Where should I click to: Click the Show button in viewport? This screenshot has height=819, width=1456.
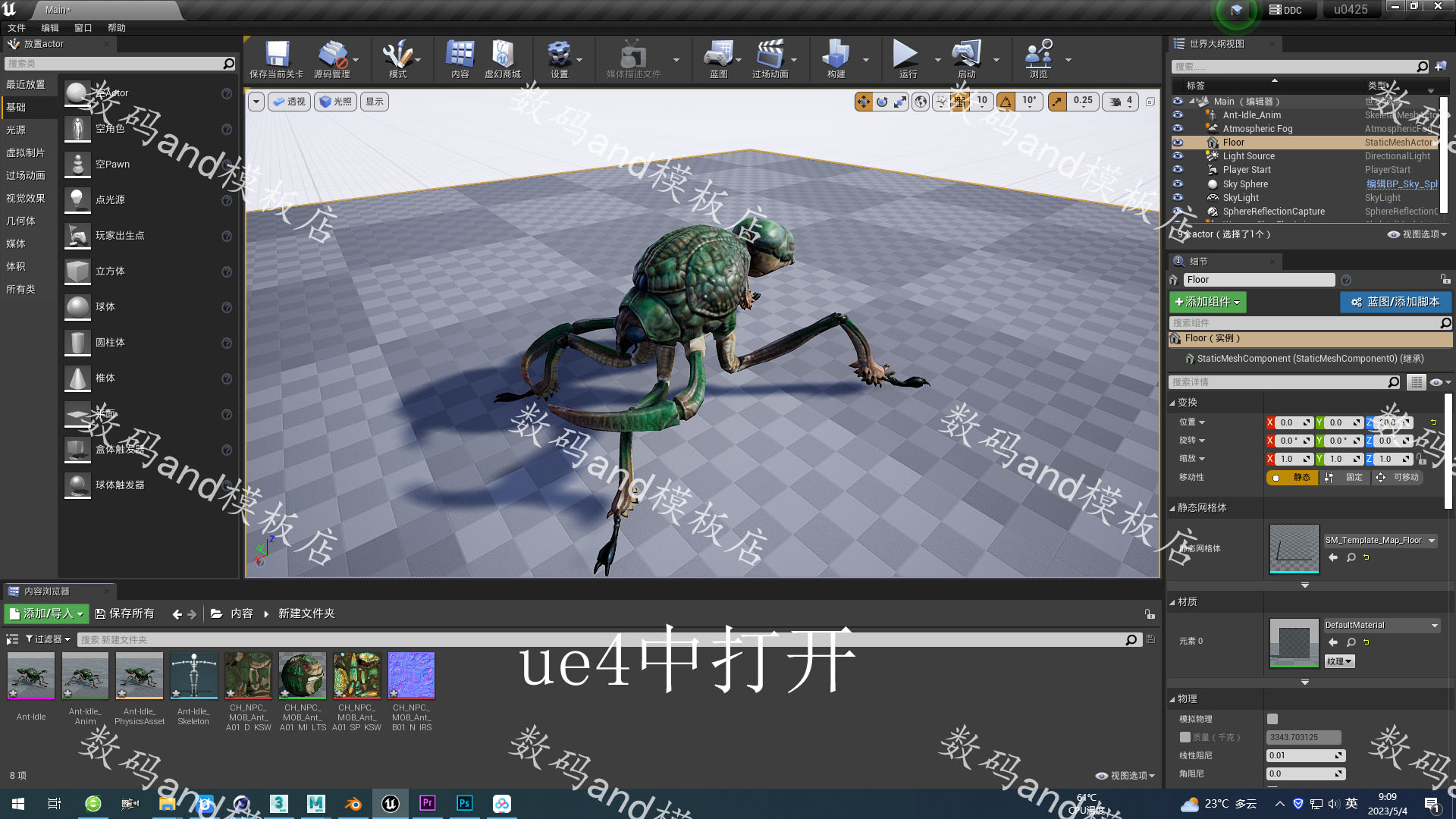pos(375,102)
